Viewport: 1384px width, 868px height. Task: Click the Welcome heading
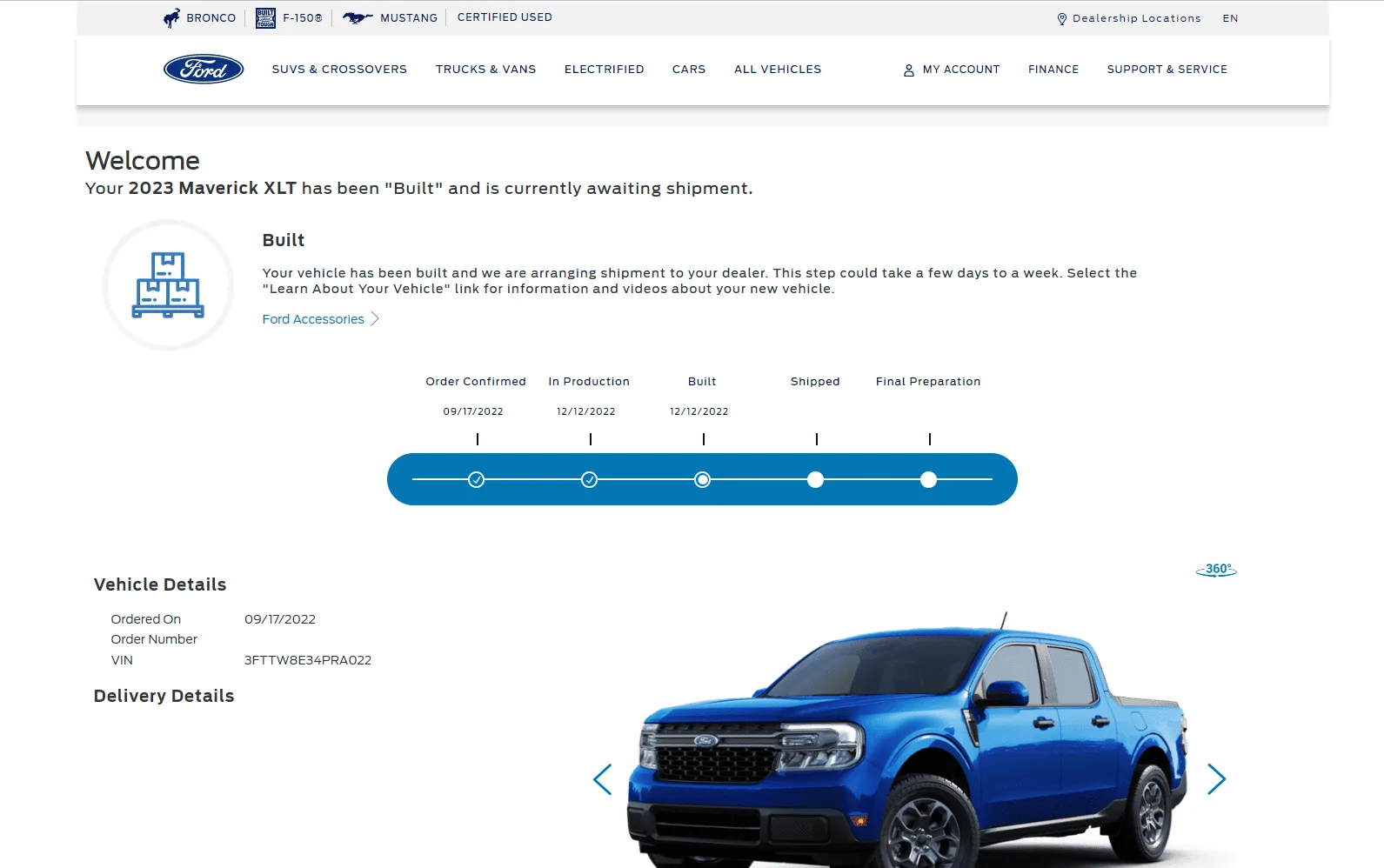click(x=143, y=161)
